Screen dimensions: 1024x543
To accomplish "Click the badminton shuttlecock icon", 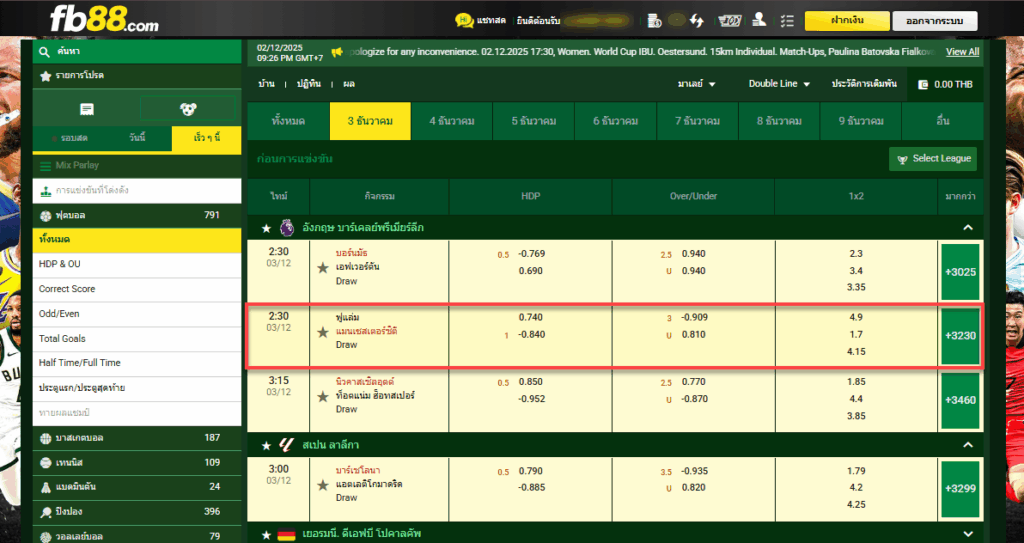I will [46, 487].
